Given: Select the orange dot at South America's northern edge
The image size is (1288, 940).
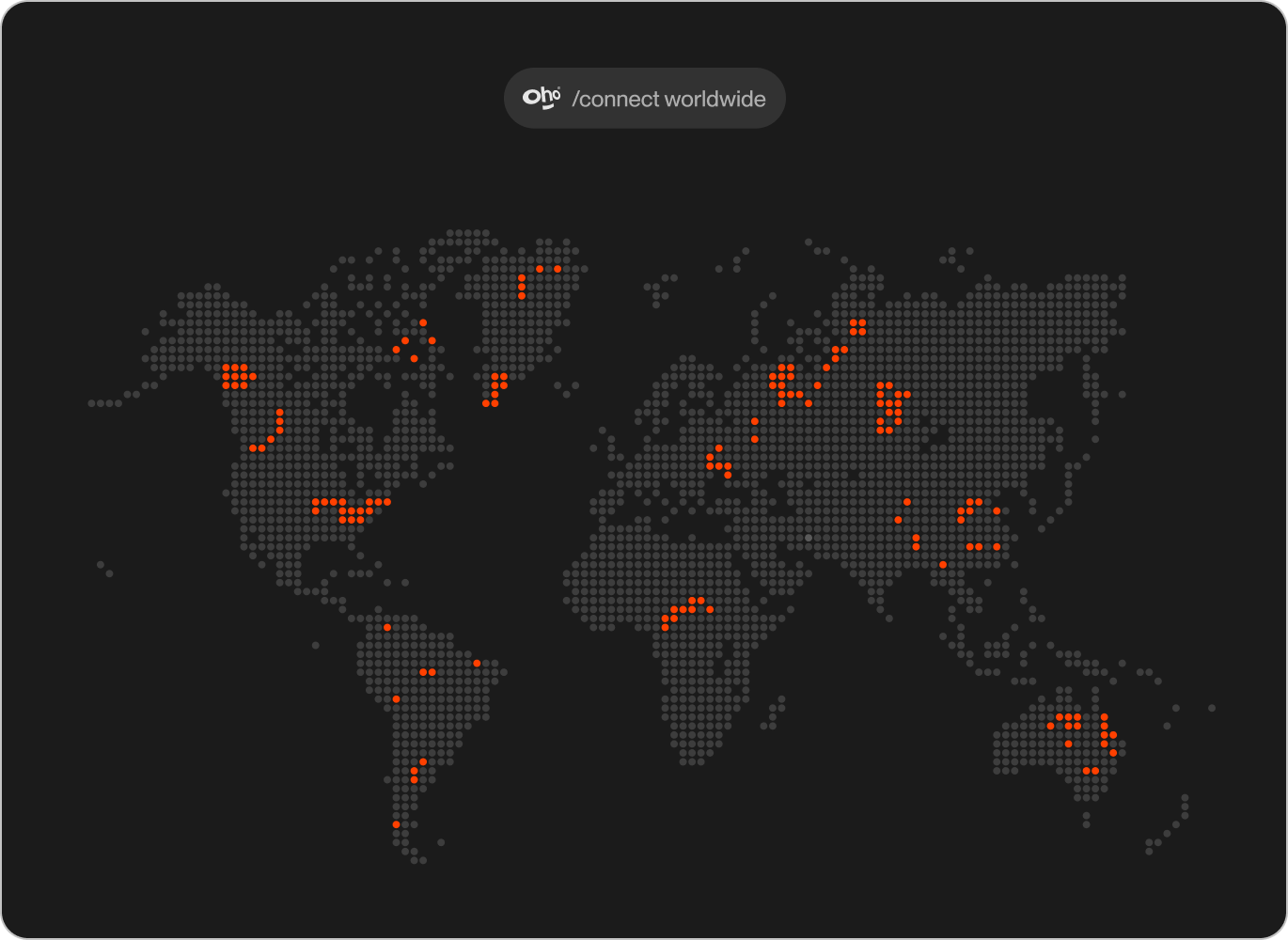Looking at the screenshot, I should click(x=387, y=627).
